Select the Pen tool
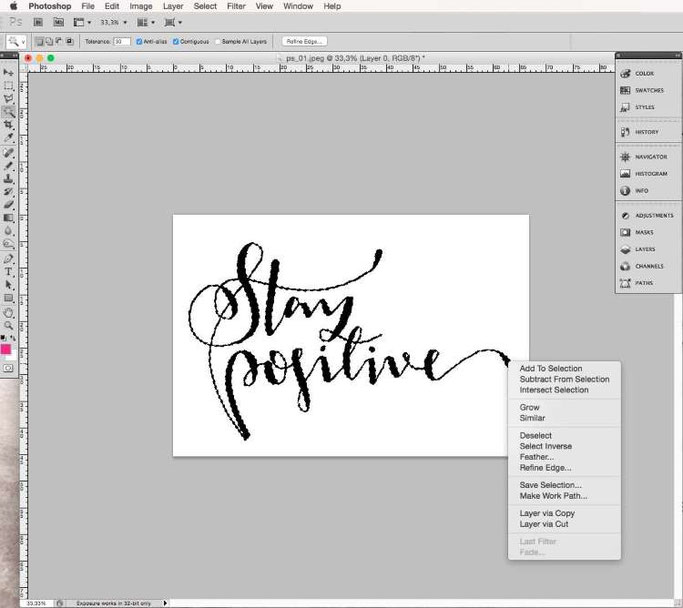 pos(8,259)
